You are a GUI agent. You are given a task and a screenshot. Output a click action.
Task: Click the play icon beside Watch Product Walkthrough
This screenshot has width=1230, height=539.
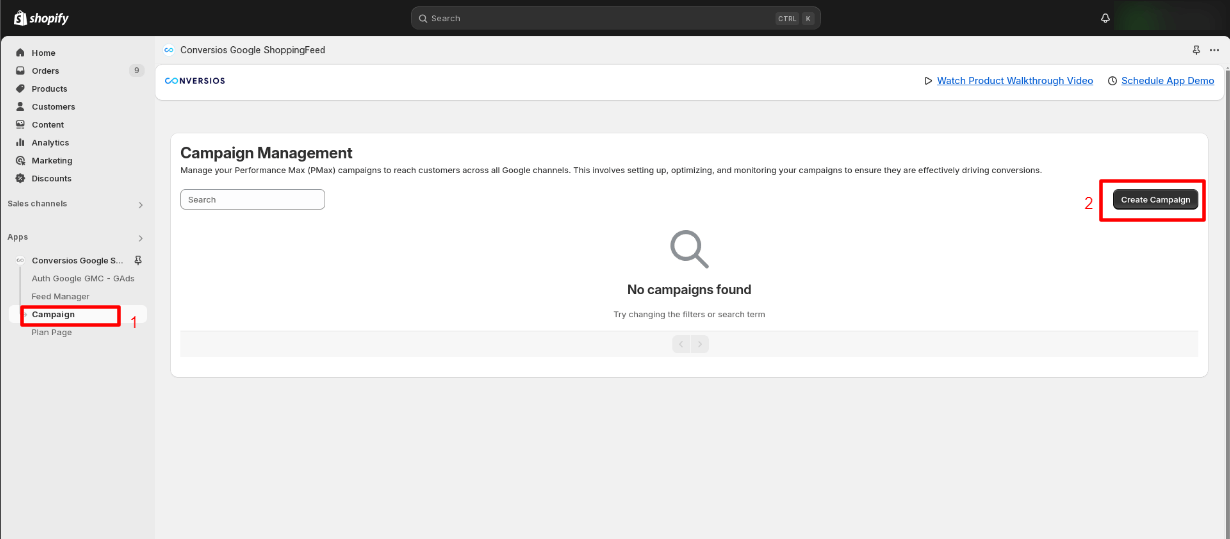point(928,81)
